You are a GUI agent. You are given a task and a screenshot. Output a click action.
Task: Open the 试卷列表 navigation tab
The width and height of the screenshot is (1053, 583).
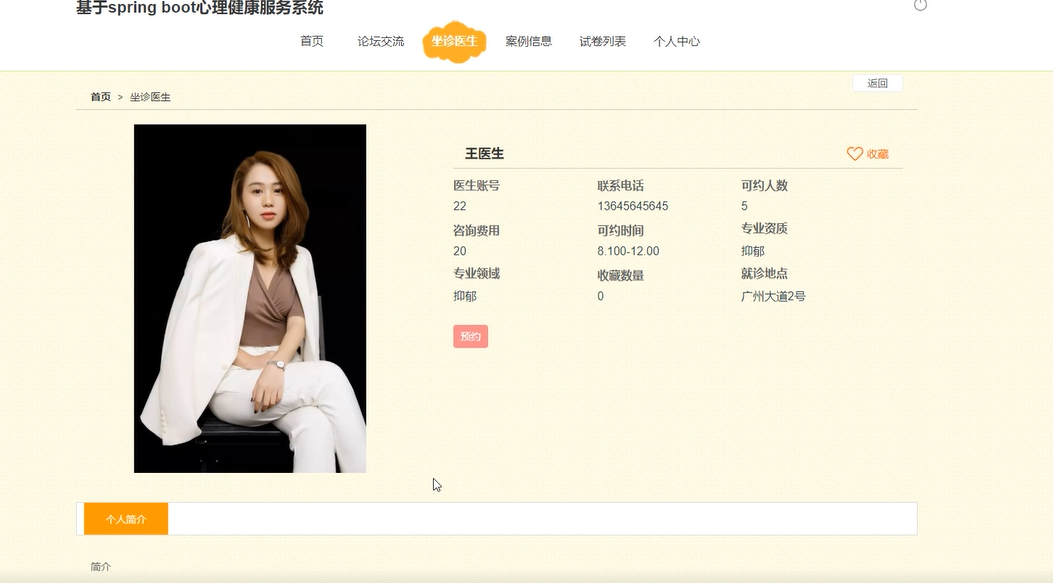[x=602, y=41]
